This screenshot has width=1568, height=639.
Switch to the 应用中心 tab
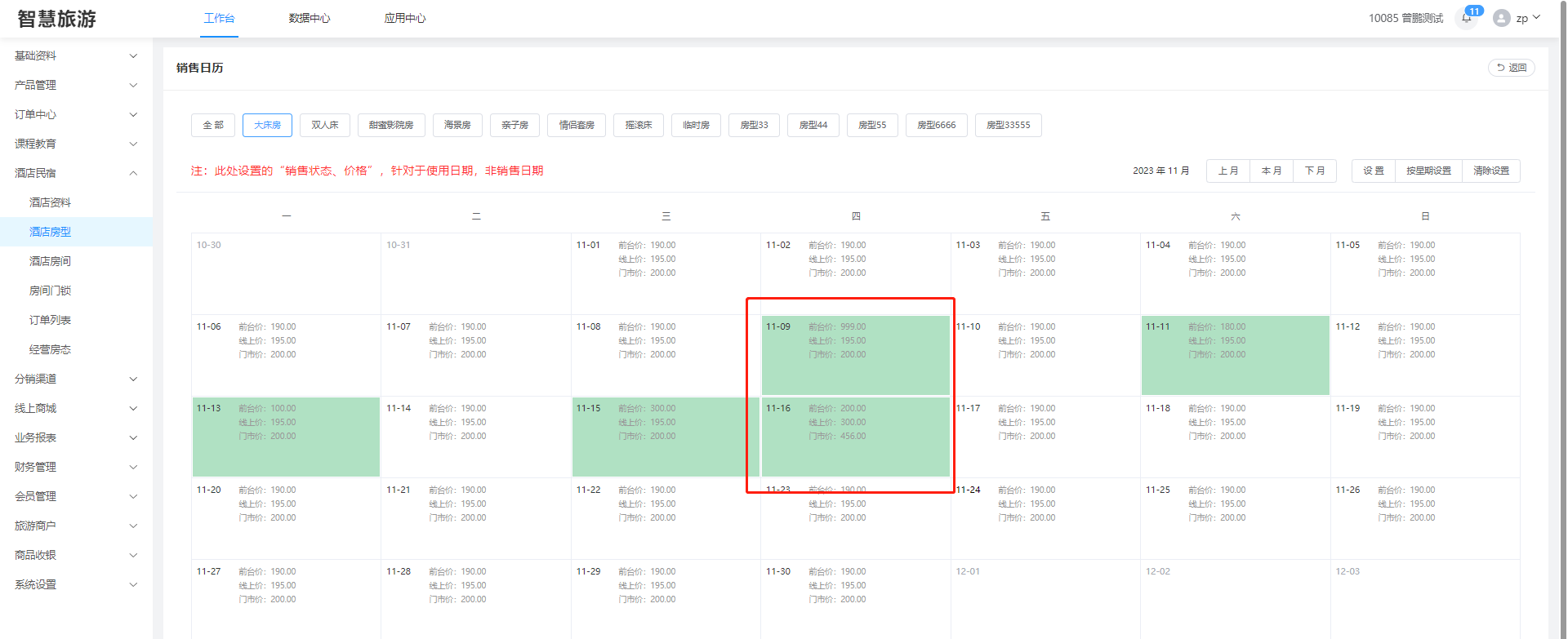point(404,18)
